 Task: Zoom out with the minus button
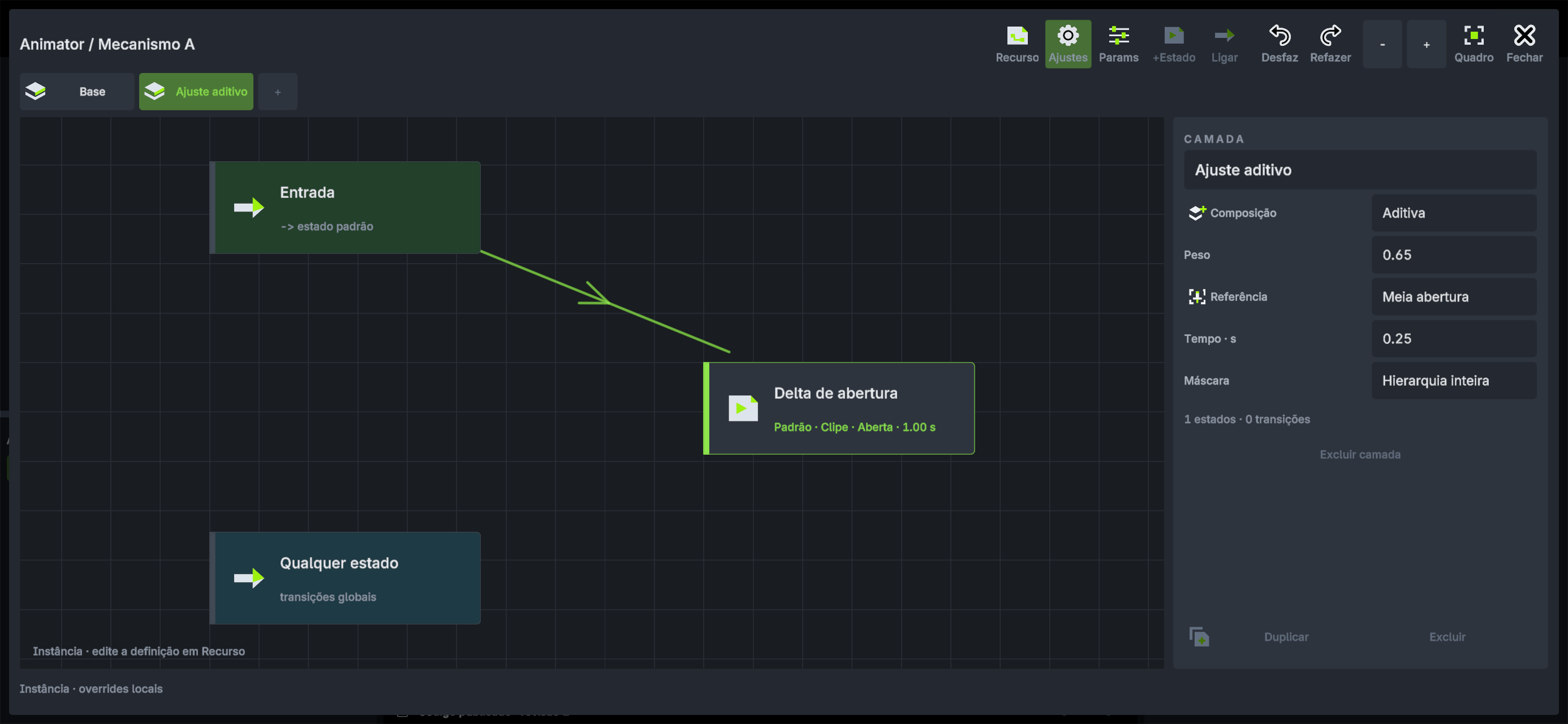pos(1382,44)
